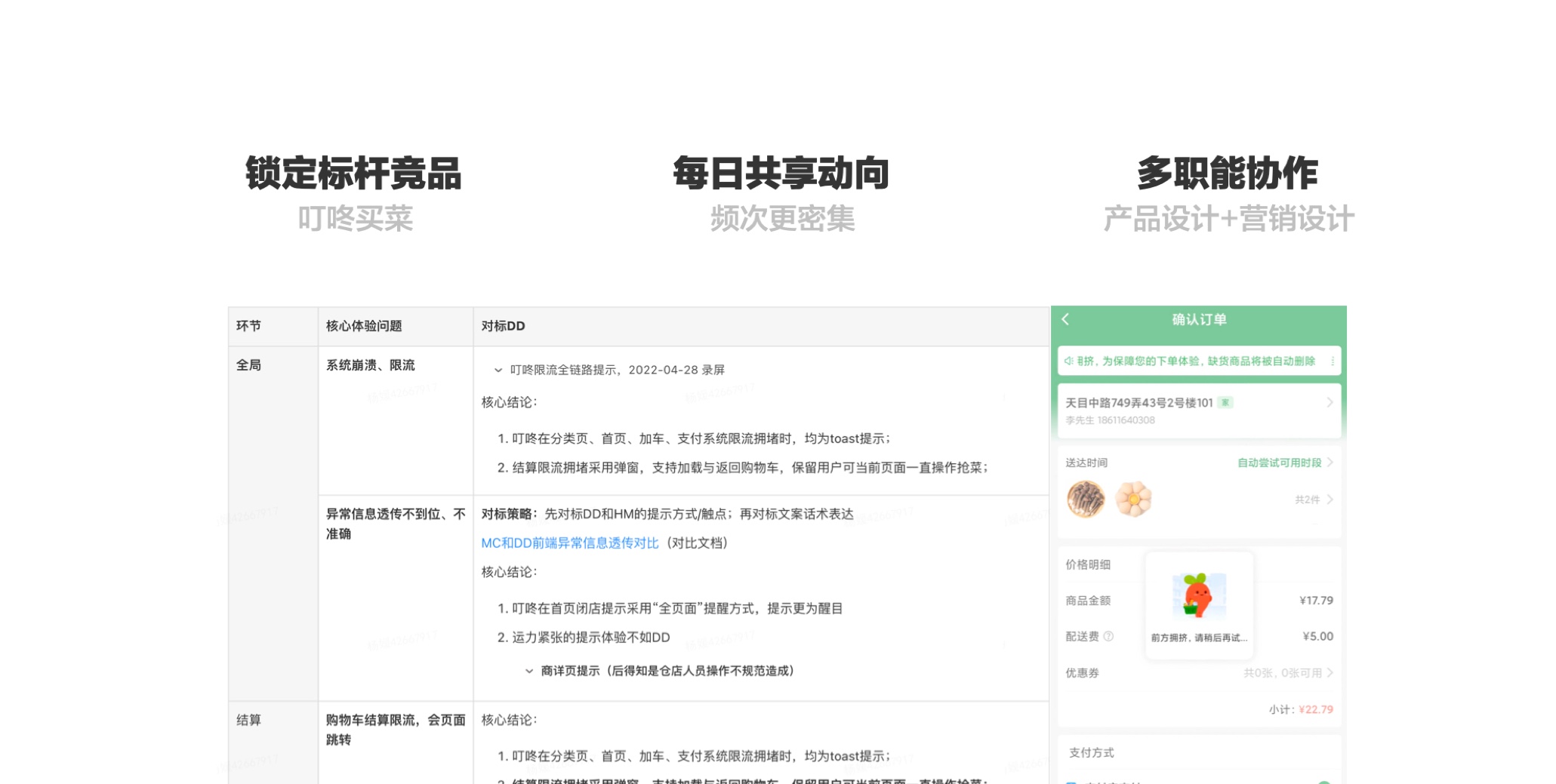This screenshot has height=784, width=1556.
Task: Click the line starting with 对标策略
Action: point(667,514)
